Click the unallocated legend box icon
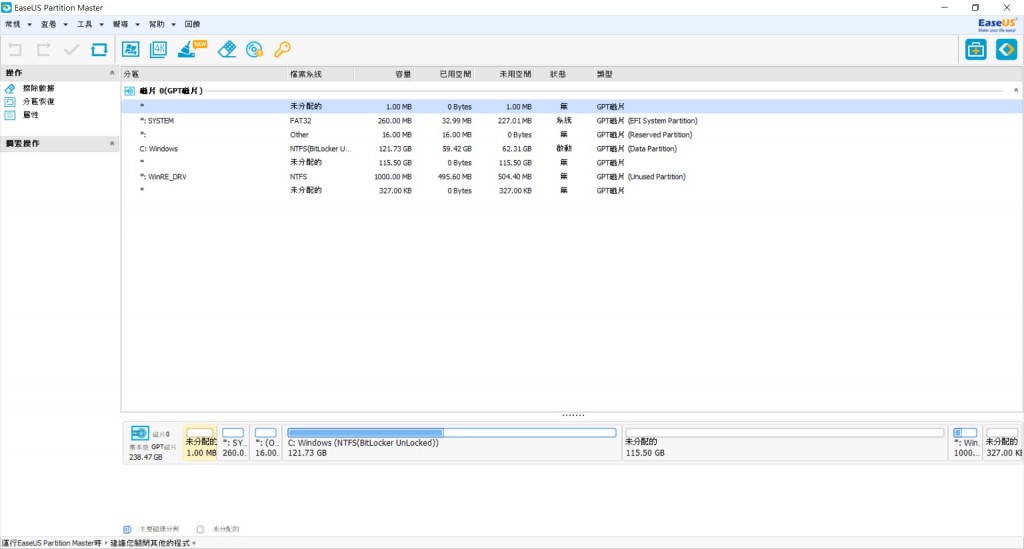The width and height of the screenshot is (1024, 549). pos(200,529)
